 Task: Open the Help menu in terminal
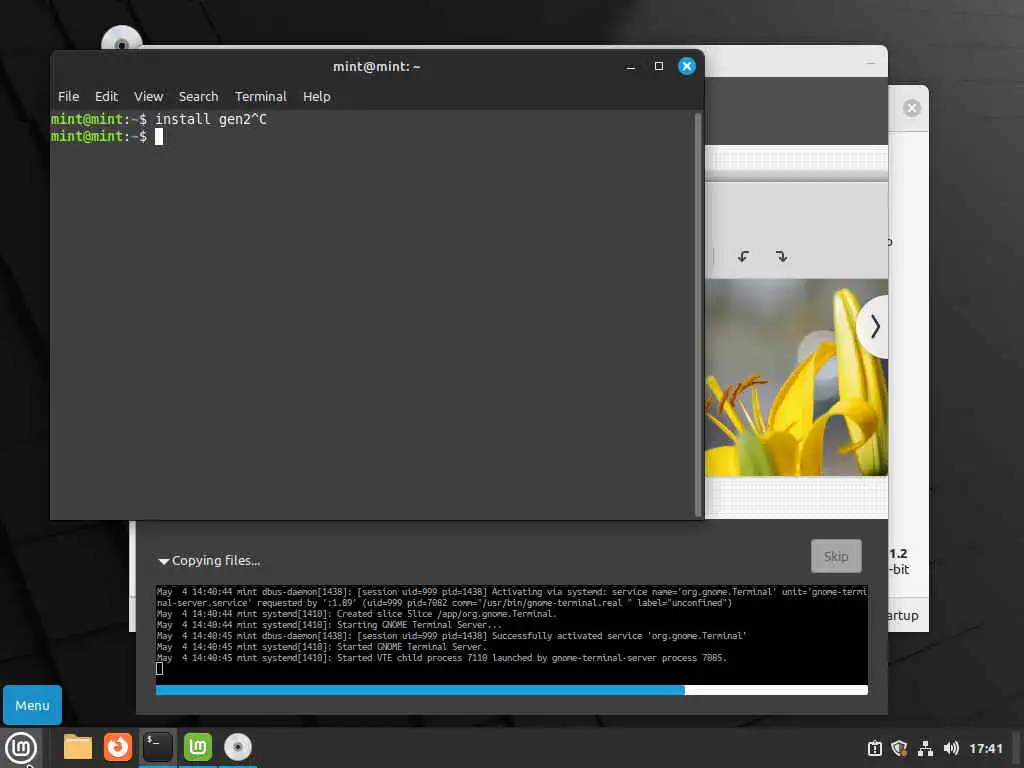(317, 97)
